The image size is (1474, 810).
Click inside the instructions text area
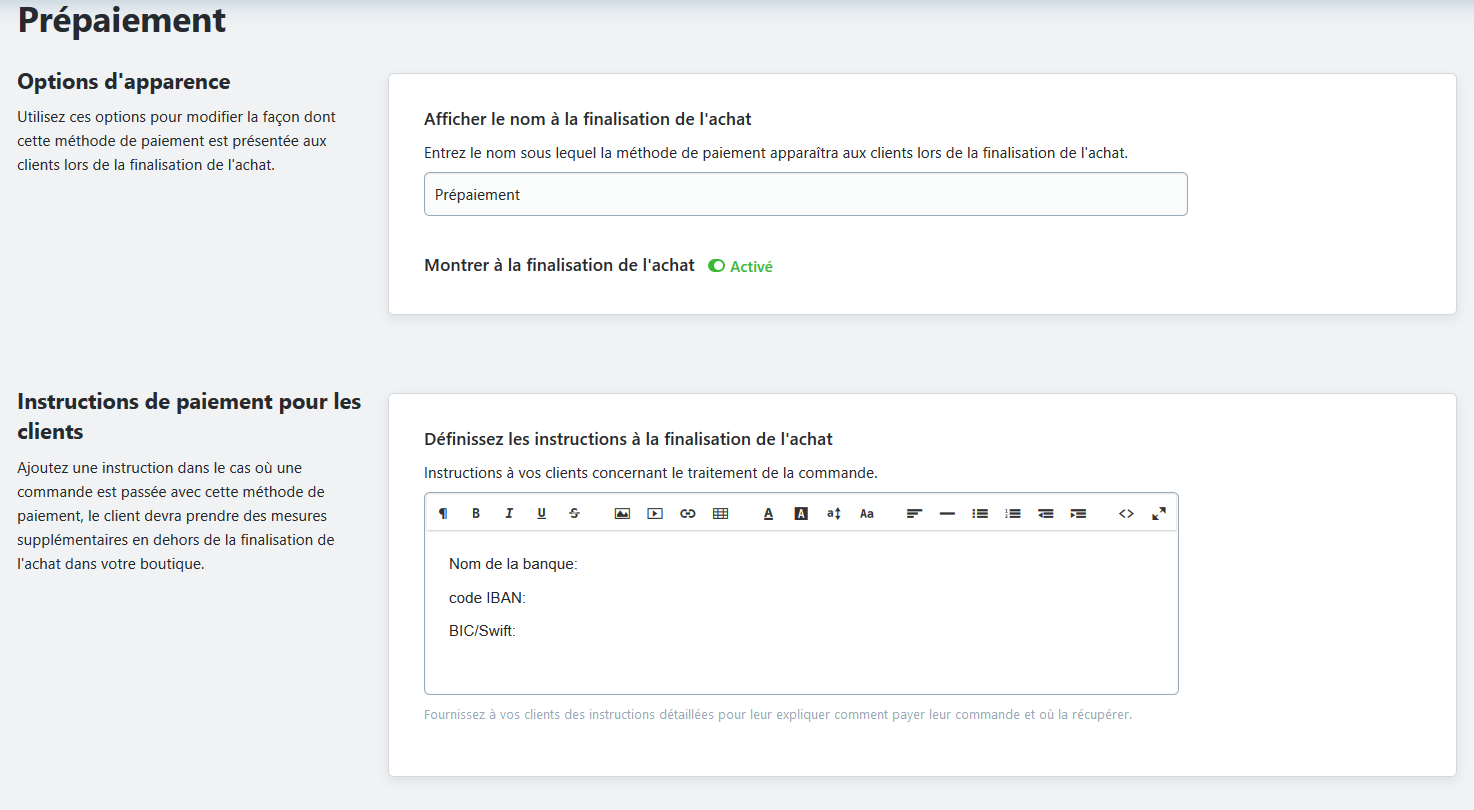(801, 612)
